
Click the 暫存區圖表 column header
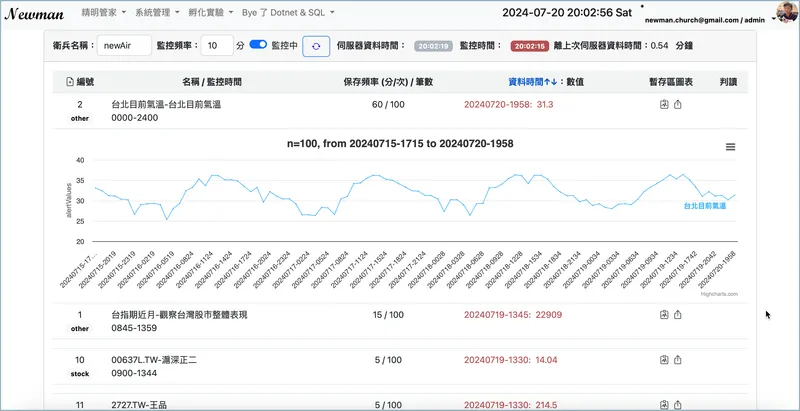[x=671, y=82]
